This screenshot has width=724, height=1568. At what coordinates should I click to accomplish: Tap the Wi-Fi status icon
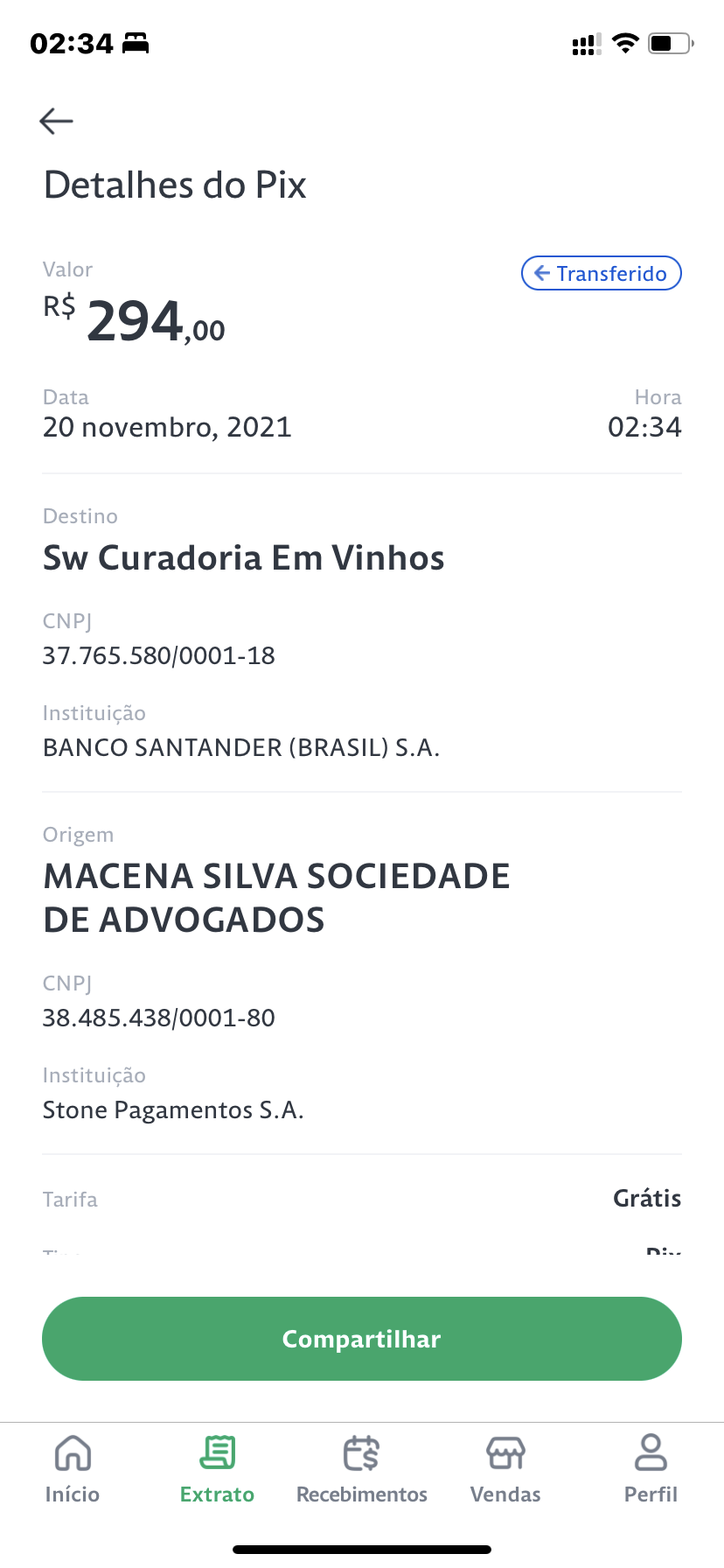tap(625, 43)
